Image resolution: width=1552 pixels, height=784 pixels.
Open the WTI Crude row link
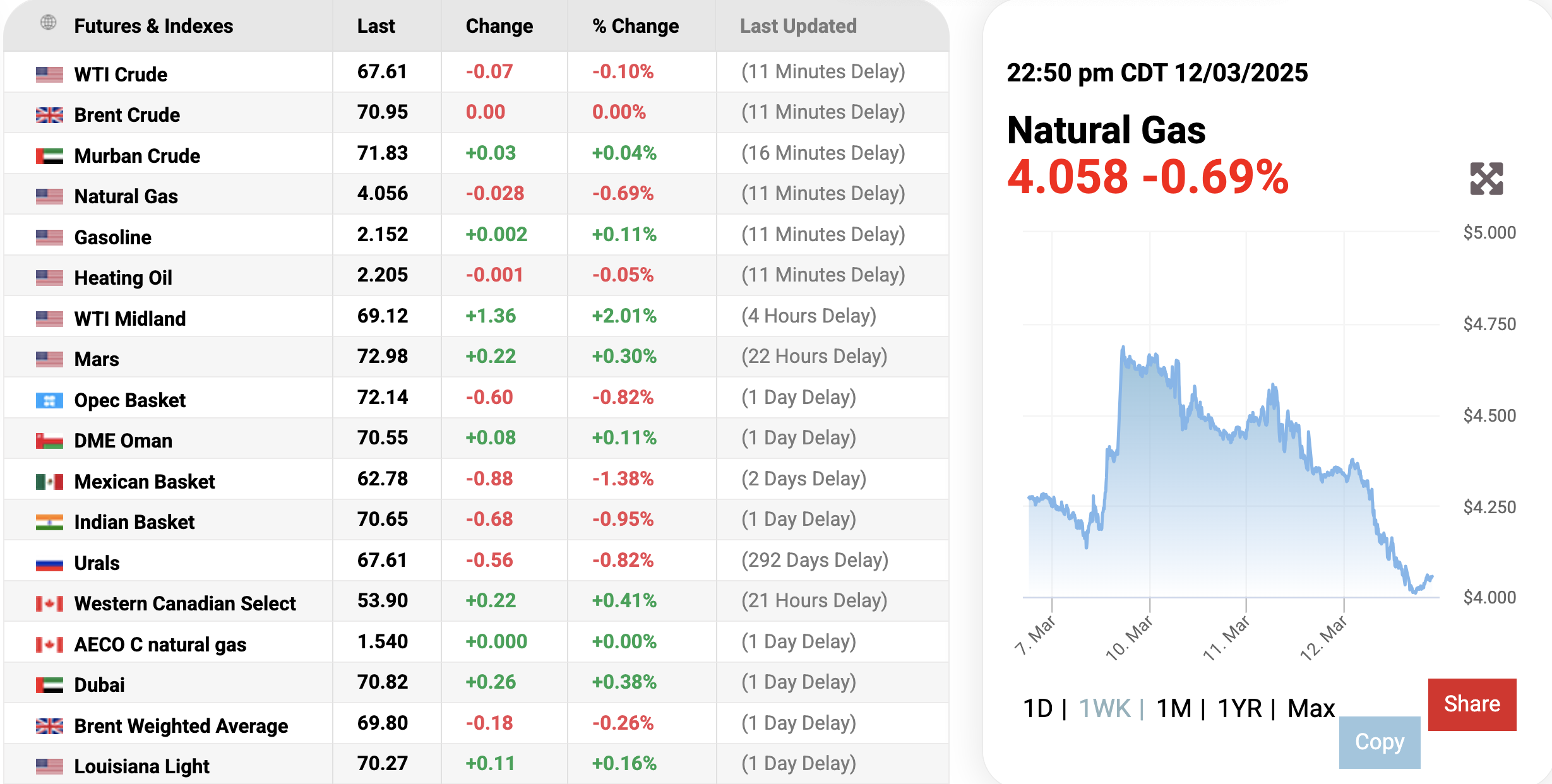(121, 74)
